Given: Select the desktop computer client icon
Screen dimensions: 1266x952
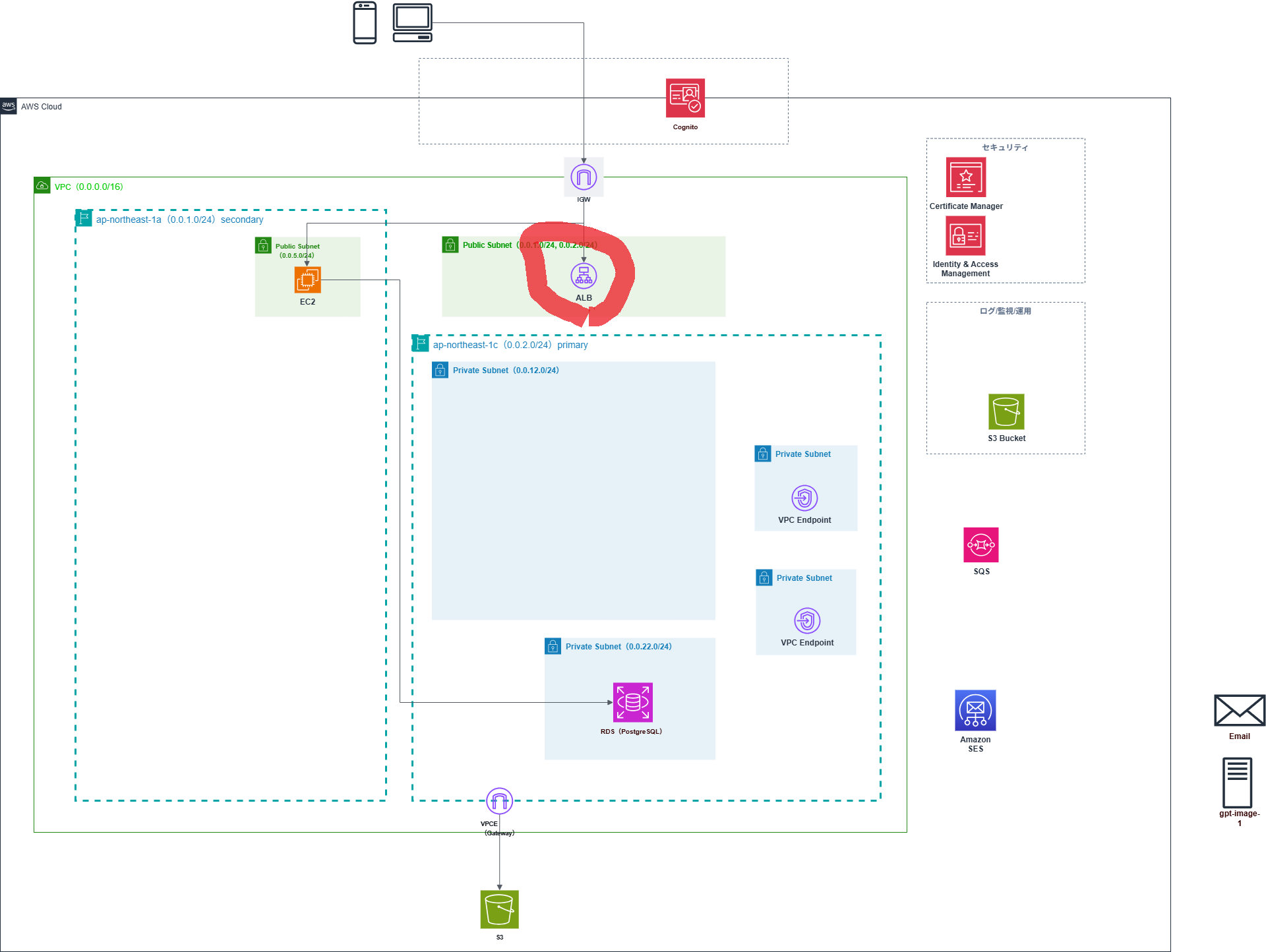Looking at the screenshot, I should (413, 23).
